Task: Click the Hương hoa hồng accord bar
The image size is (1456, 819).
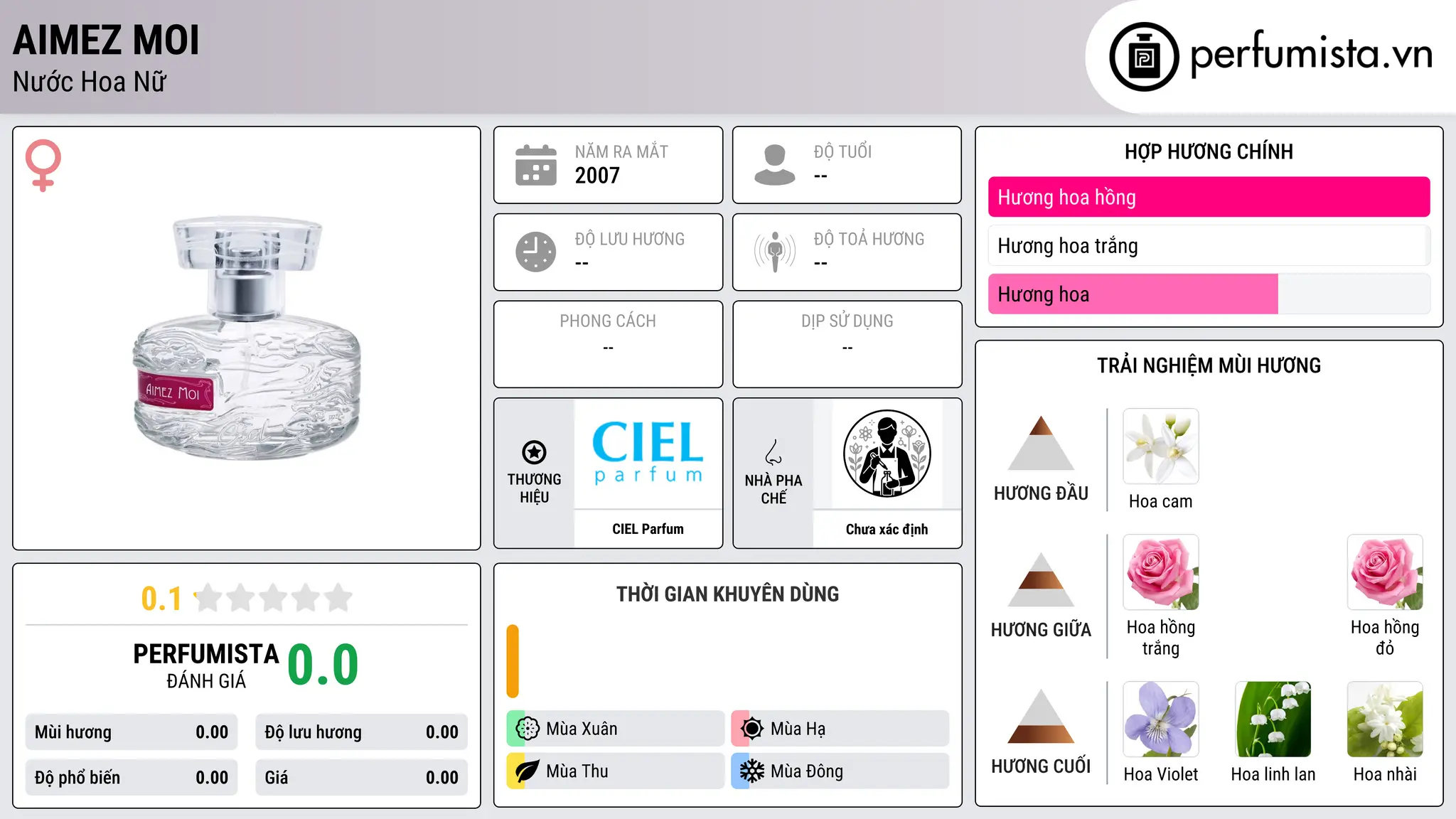Action: click(x=1209, y=197)
